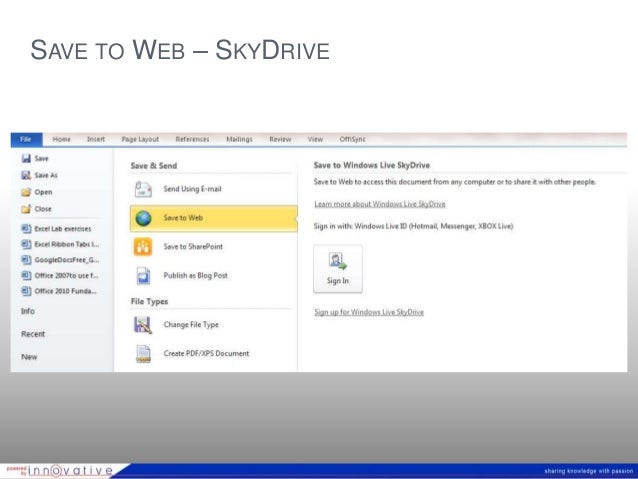The width and height of the screenshot is (638, 479).
Task: Open the Mailings tab
Action: pos(239,139)
